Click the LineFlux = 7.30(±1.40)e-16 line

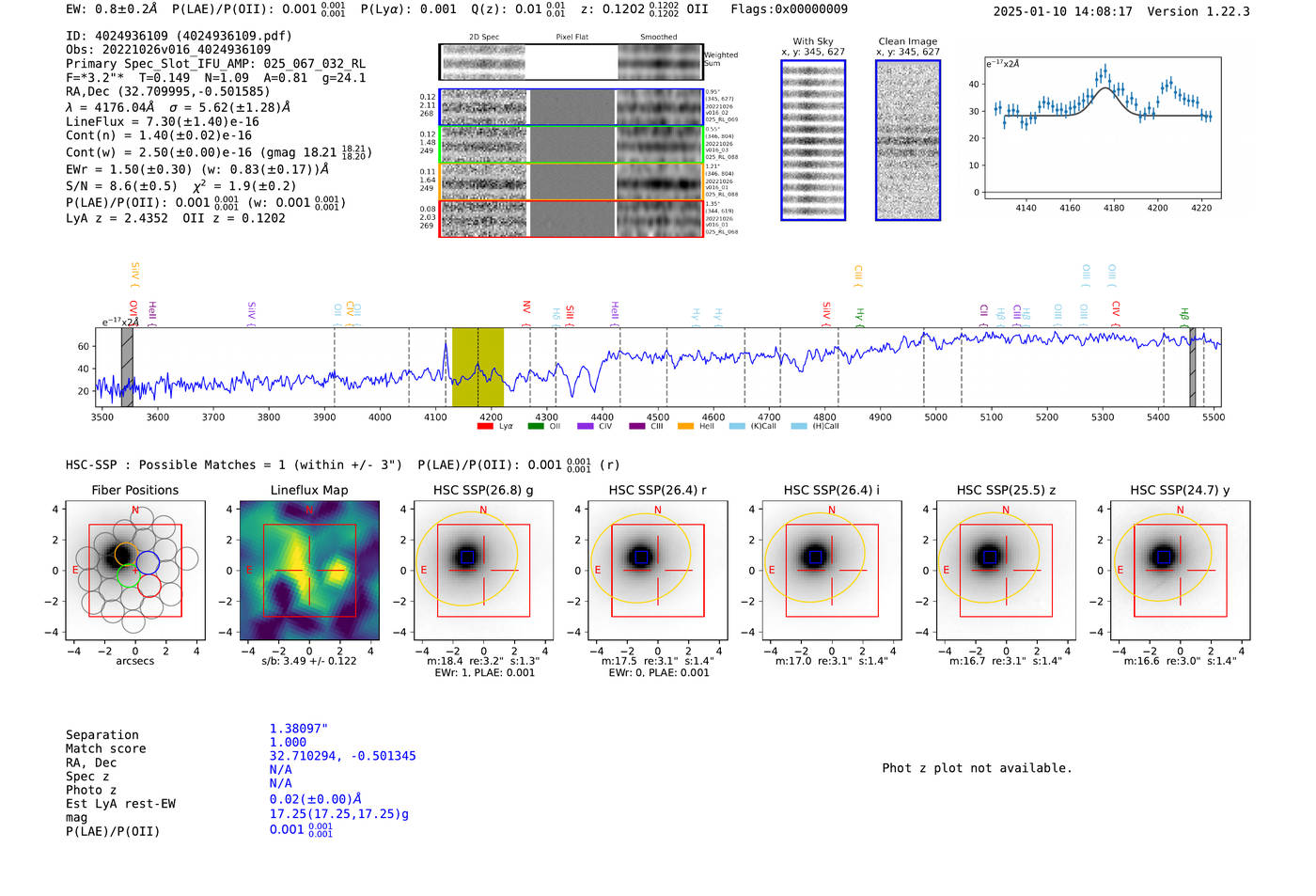pos(163,121)
